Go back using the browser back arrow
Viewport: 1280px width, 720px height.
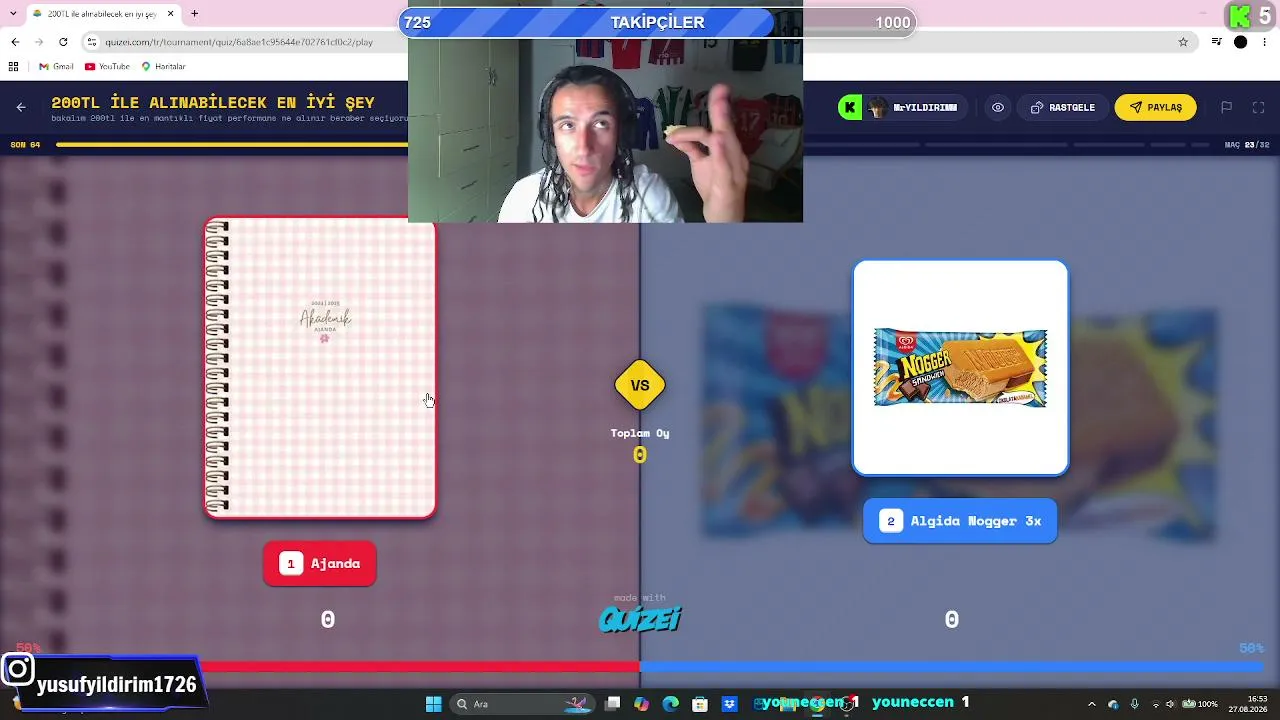click(15, 42)
